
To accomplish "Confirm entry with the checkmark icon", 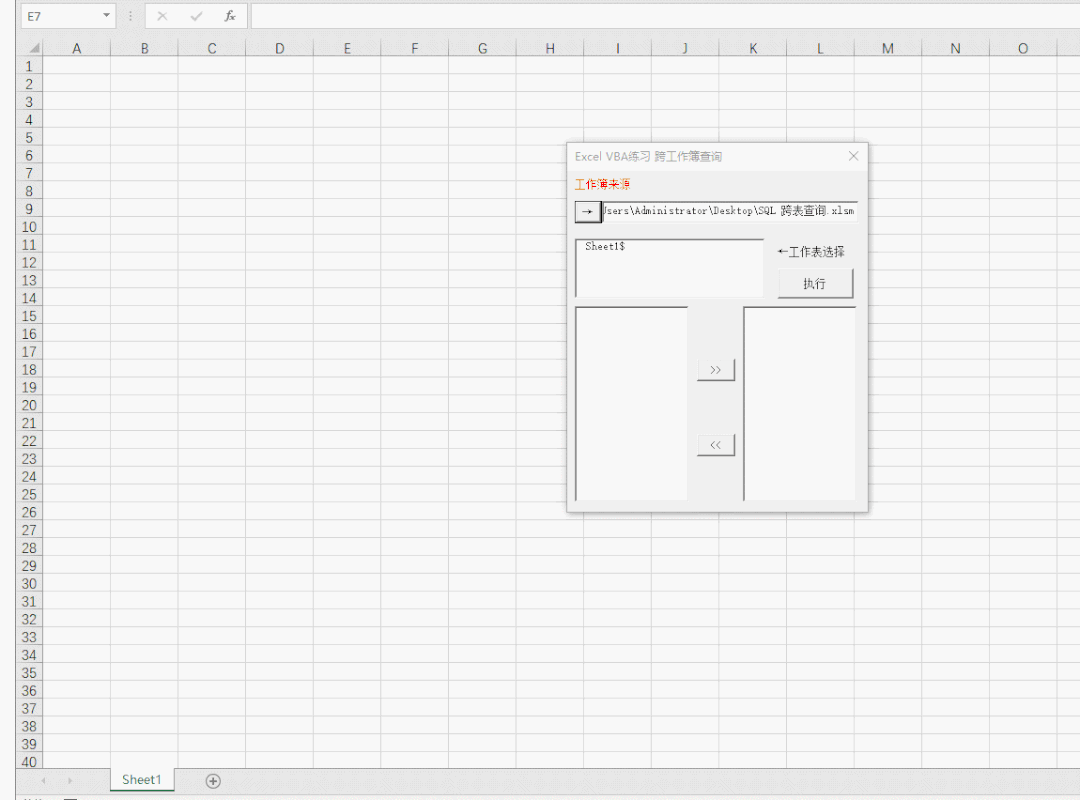I will tap(196, 16).
